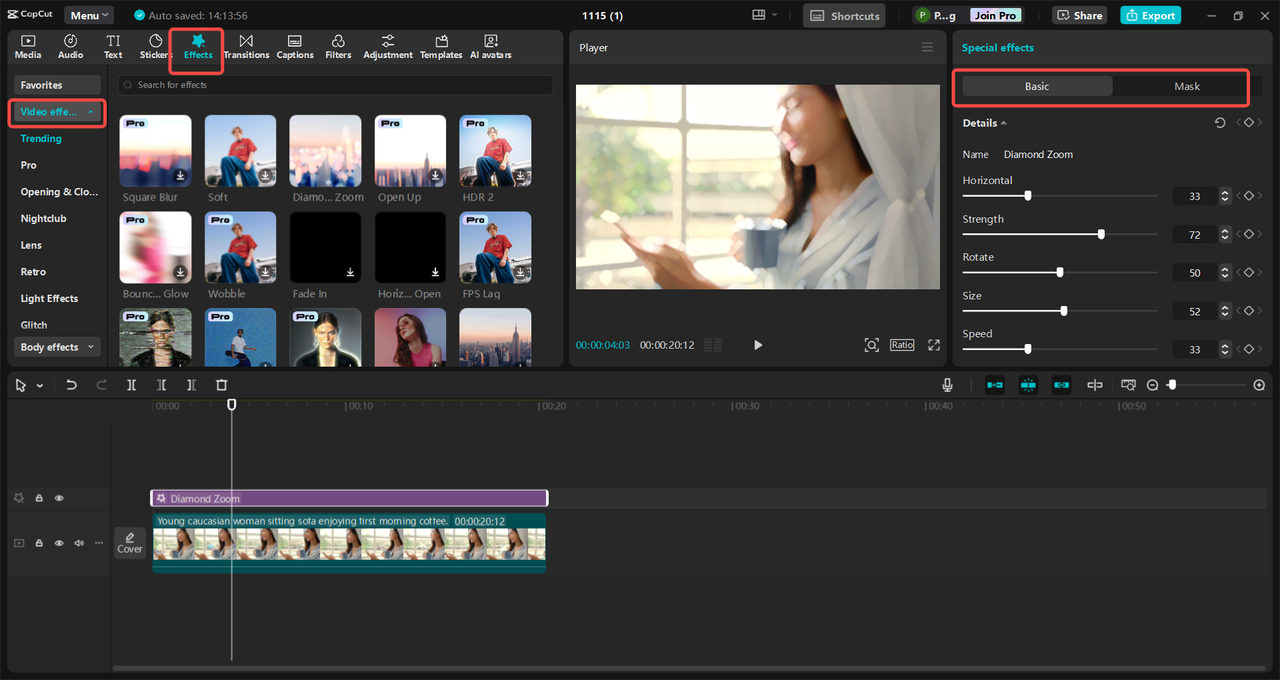The height and width of the screenshot is (680, 1280).
Task: Click the timeline zoom slider handle
Action: [x=1172, y=385]
